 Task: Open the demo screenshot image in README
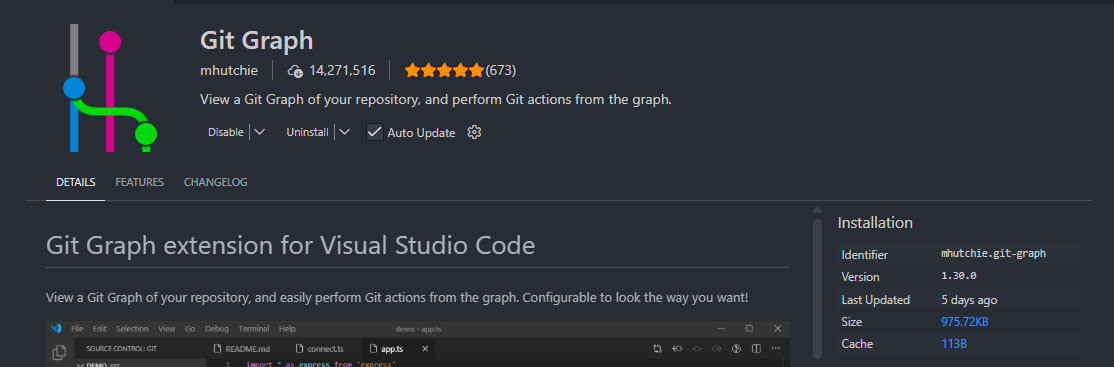pyautogui.click(x=418, y=344)
